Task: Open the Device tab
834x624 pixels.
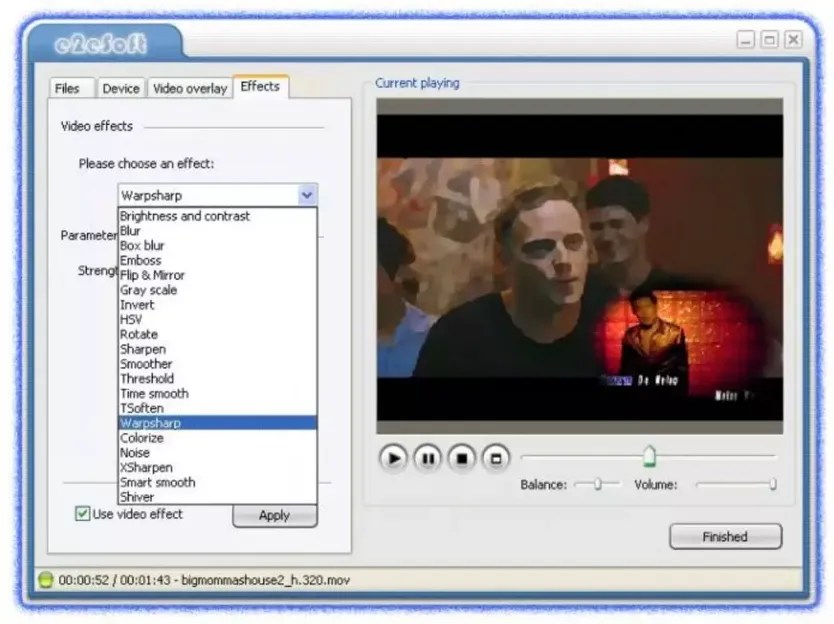Action: [120, 88]
